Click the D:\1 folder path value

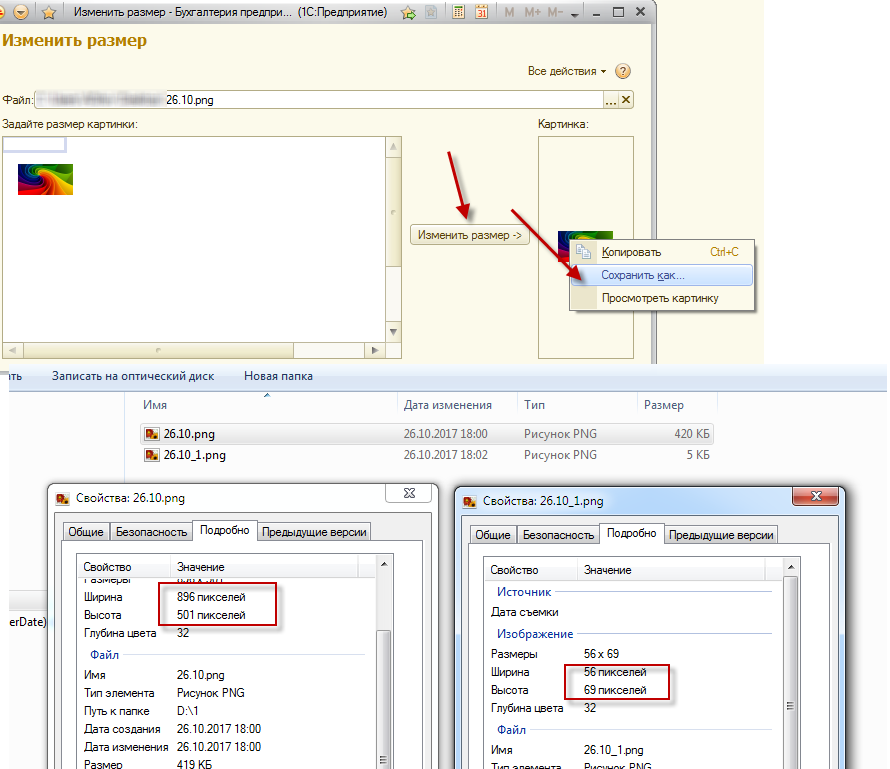pyautogui.click(x=187, y=711)
